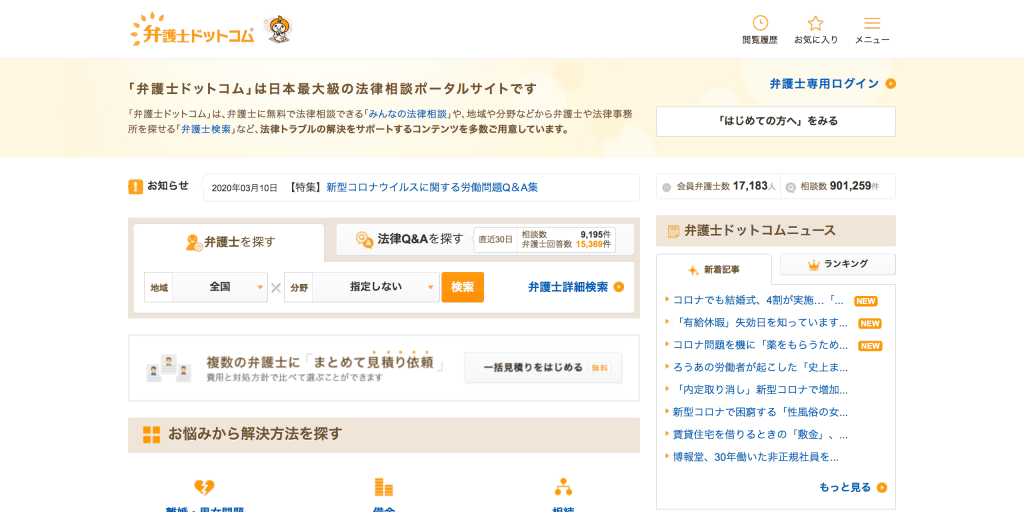Click the orange 検索 button
This screenshot has width=1024, height=512.
tap(462, 287)
